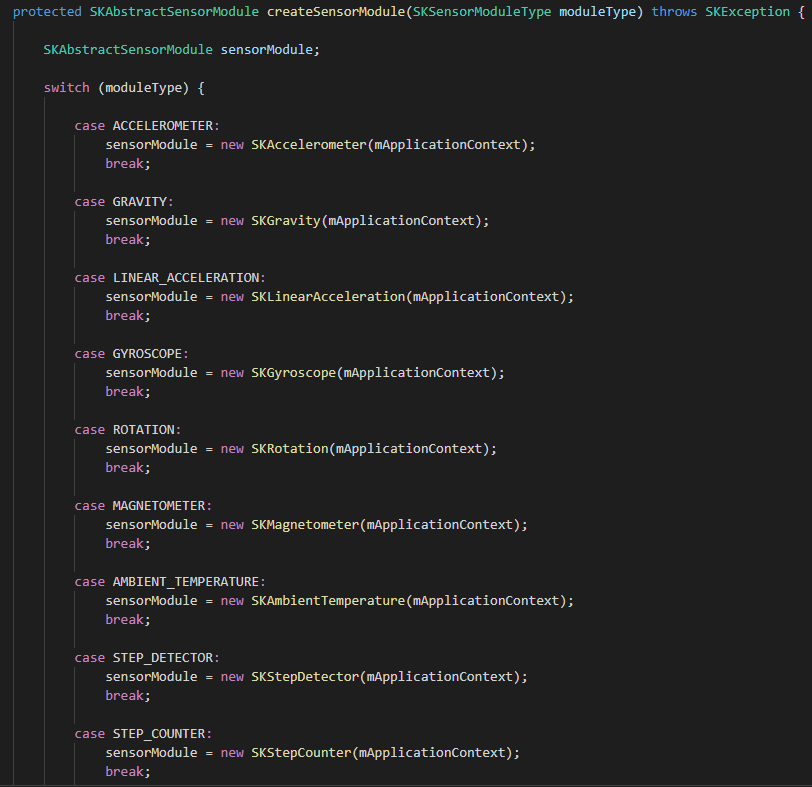Click the AMBIENT_TEMPERATURE case label
812x787 pixels.
pyautogui.click(x=189, y=581)
